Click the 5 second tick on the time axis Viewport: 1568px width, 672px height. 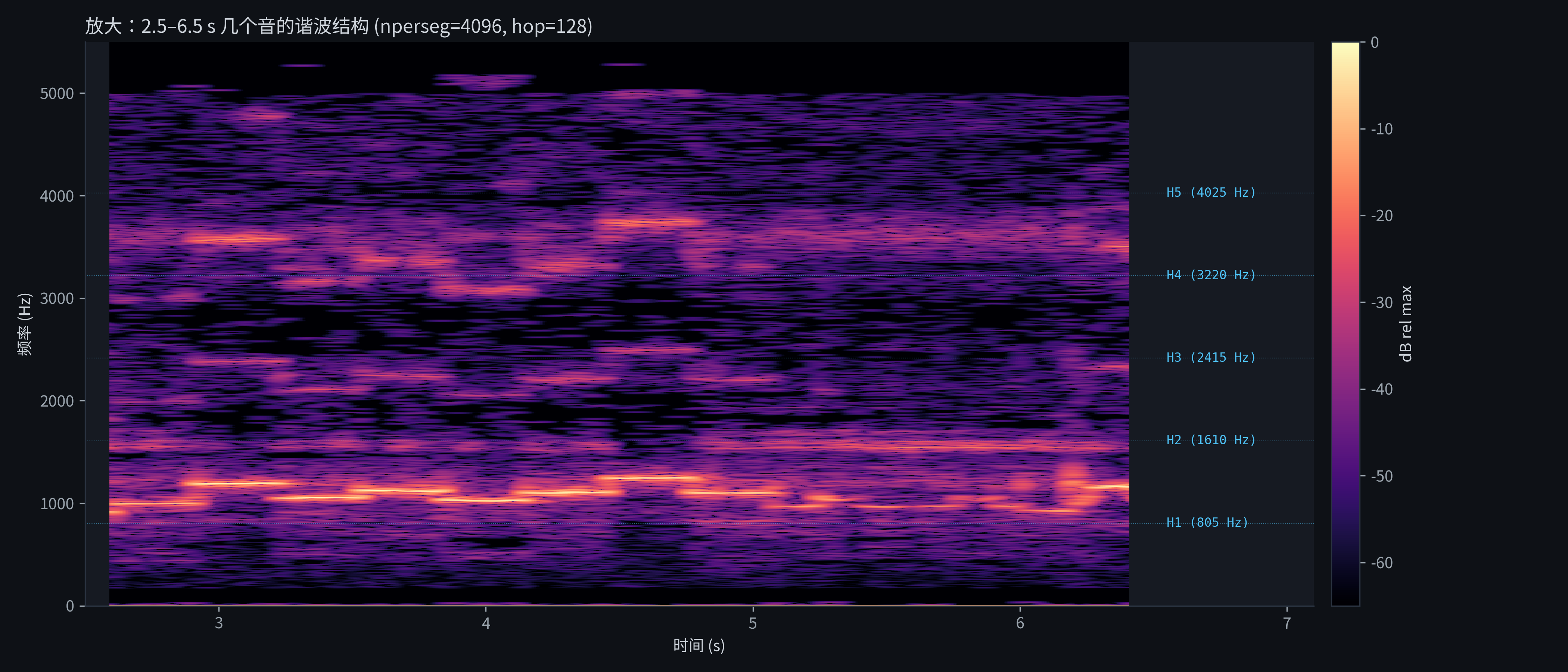pos(753,624)
